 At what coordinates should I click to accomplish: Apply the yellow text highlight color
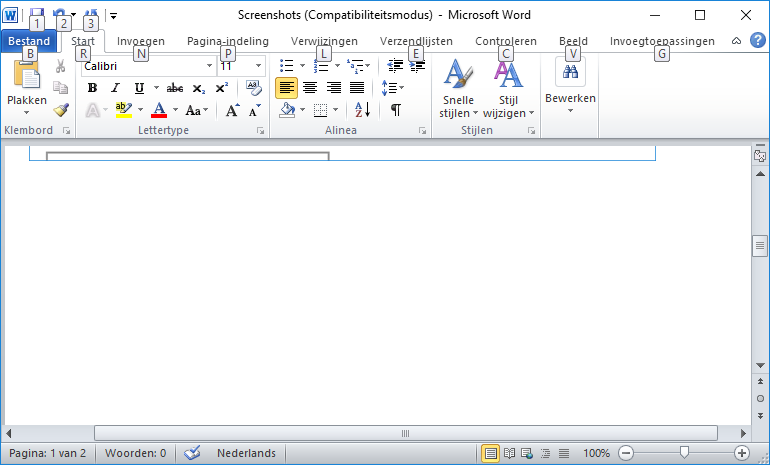click(x=124, y=110)
